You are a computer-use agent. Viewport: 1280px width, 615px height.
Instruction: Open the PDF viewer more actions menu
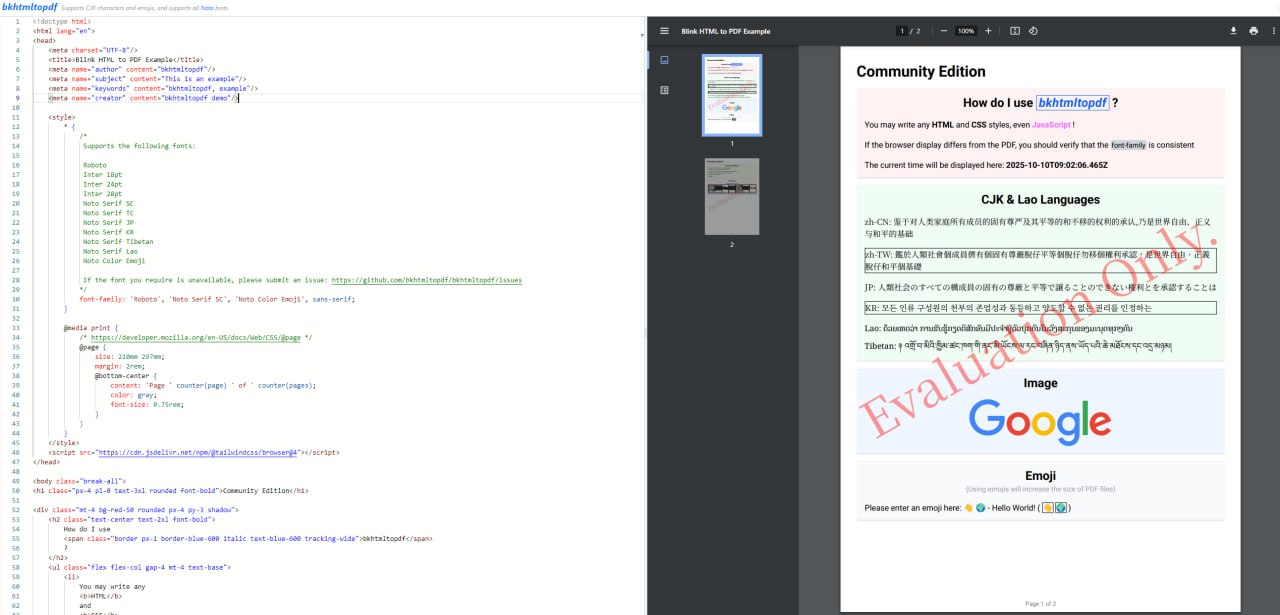pyautogui.click(x=1272, y=31)
